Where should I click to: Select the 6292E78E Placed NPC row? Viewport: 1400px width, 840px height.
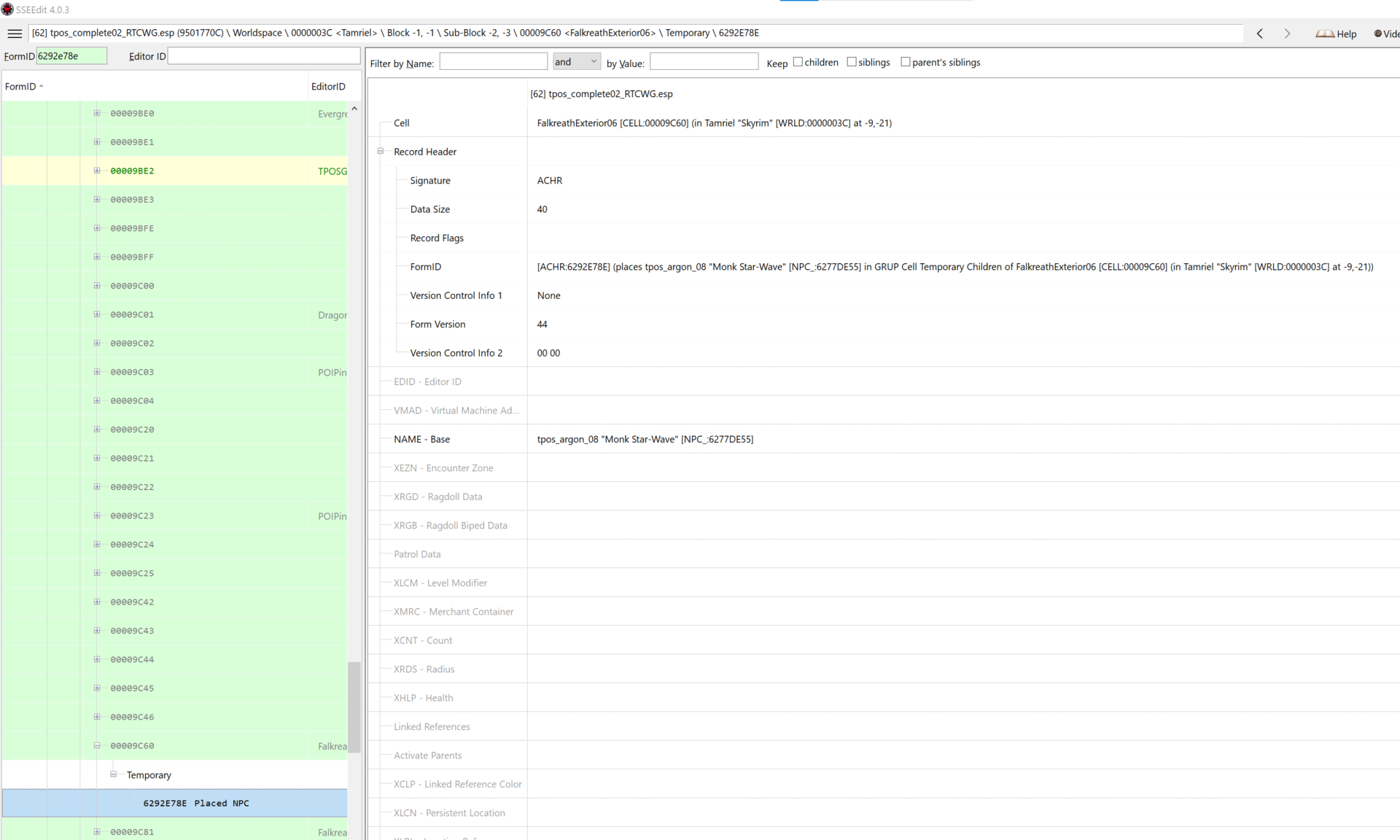(174, 803)
